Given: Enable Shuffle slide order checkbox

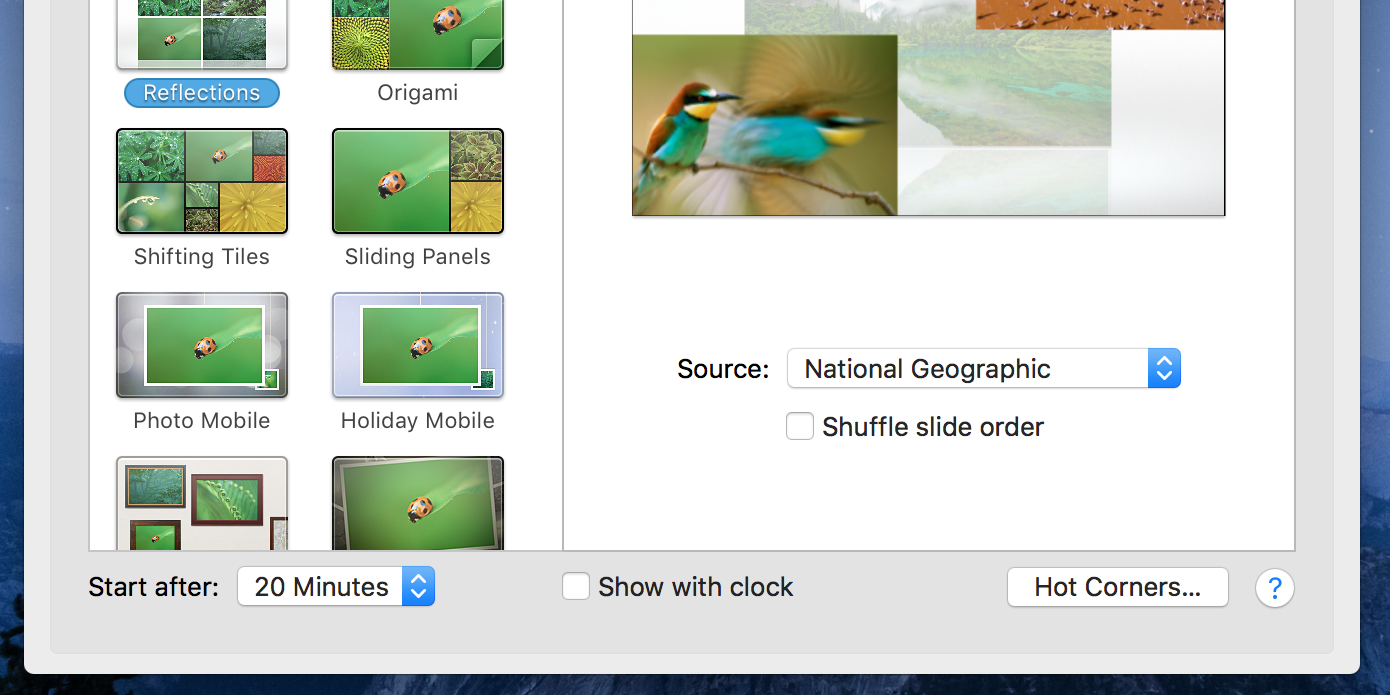Looking at the screenshot, I should click(x=800, y=426).
